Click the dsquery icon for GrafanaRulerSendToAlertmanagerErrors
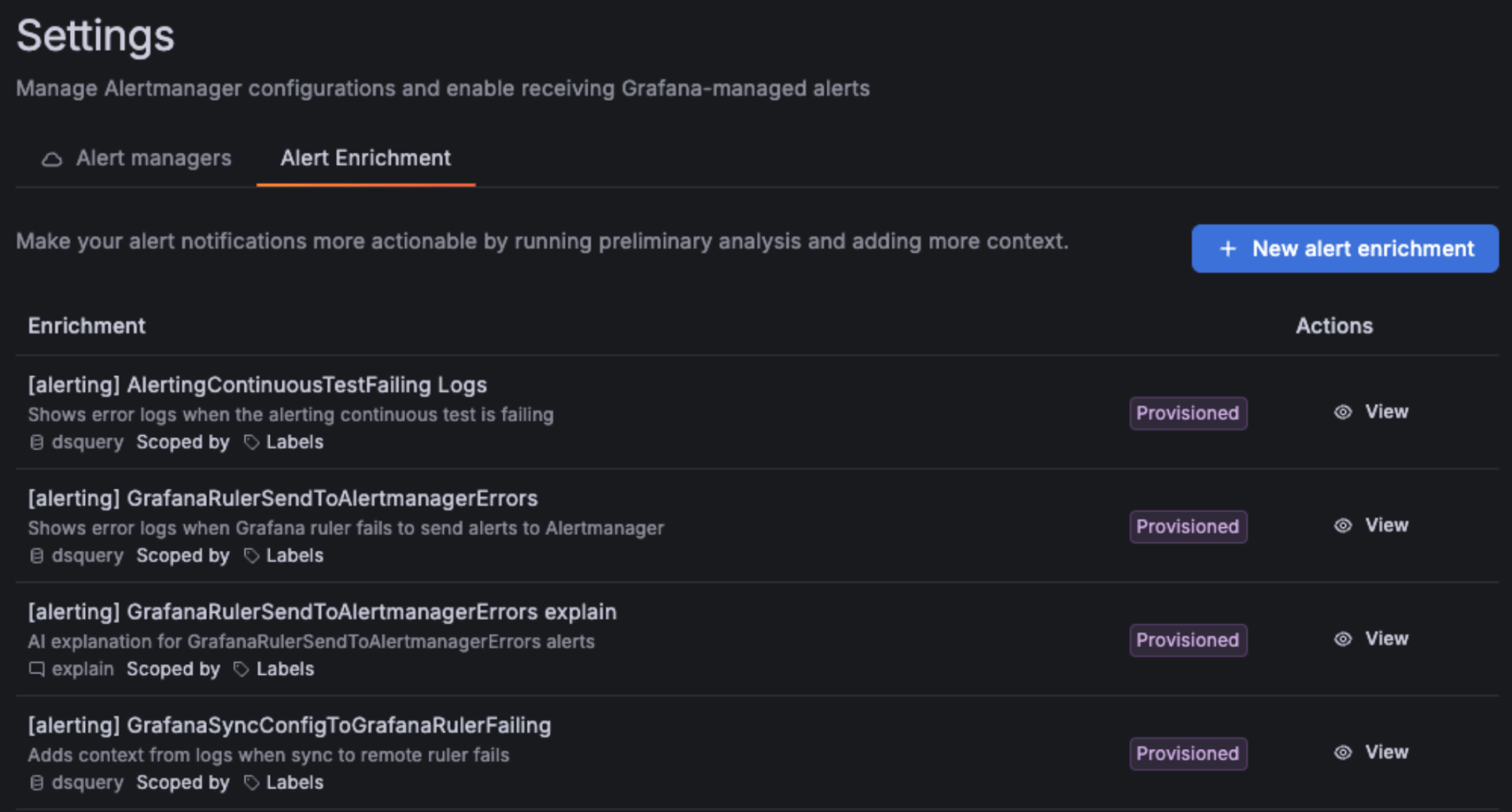 pyautogui.click(x=36, y=555)
